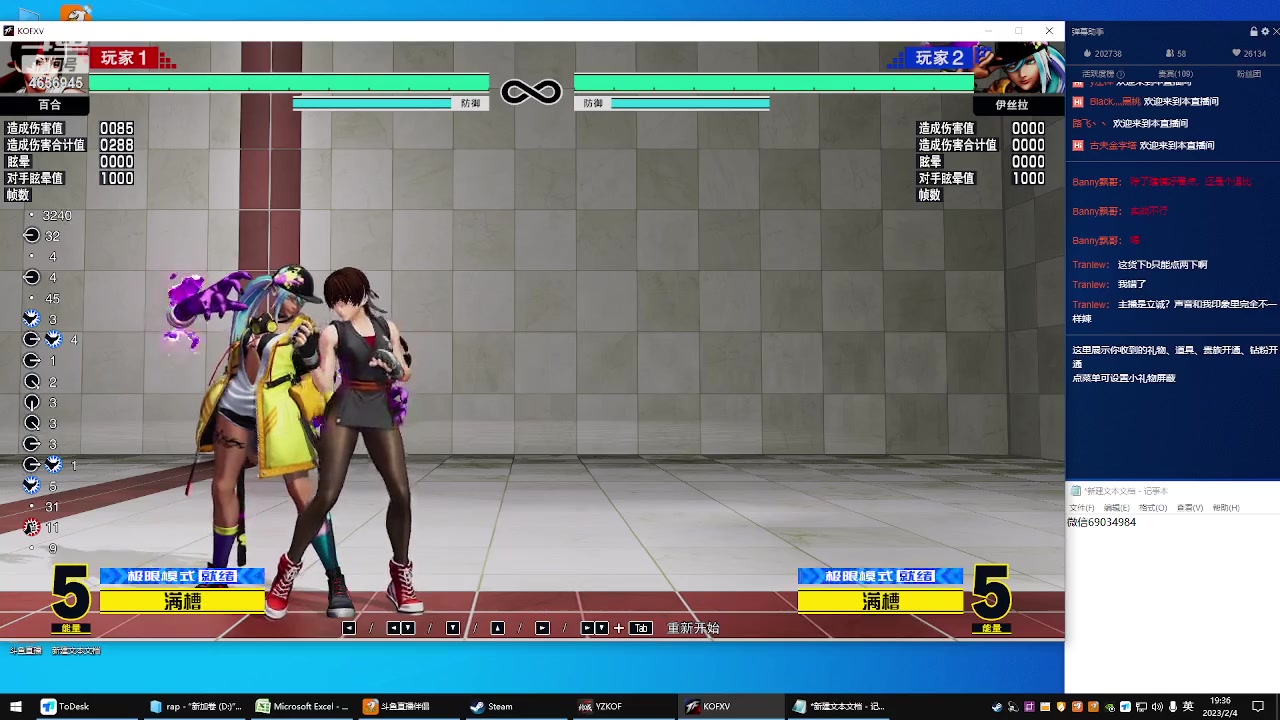Open danmaku panel settings gear
Image resolution: width=1280 pixels, height=720 pixels.
click(1264, 32)
